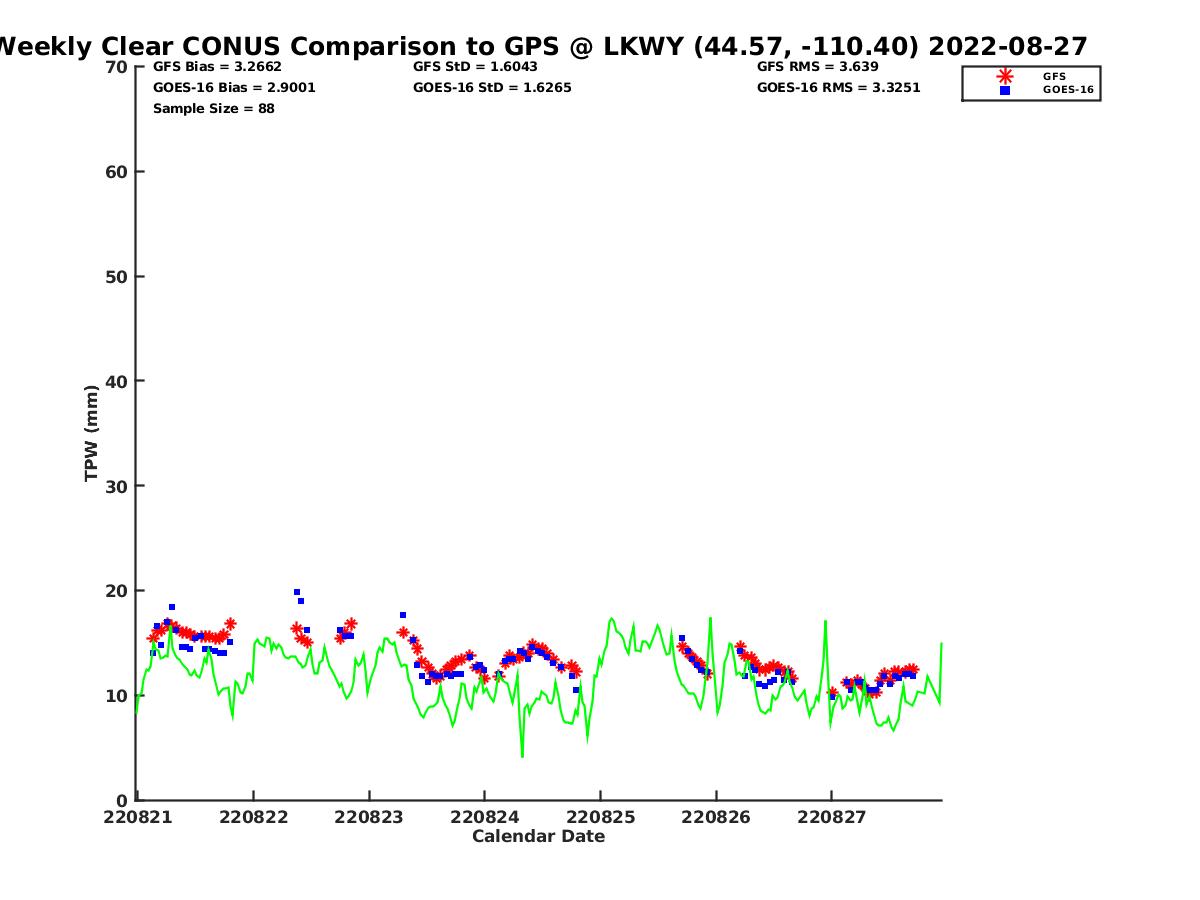Click the GFS Bias = 3.2662 text
Image resolution: width=1200 pixels, height=900 pixels.
(217, 67)
